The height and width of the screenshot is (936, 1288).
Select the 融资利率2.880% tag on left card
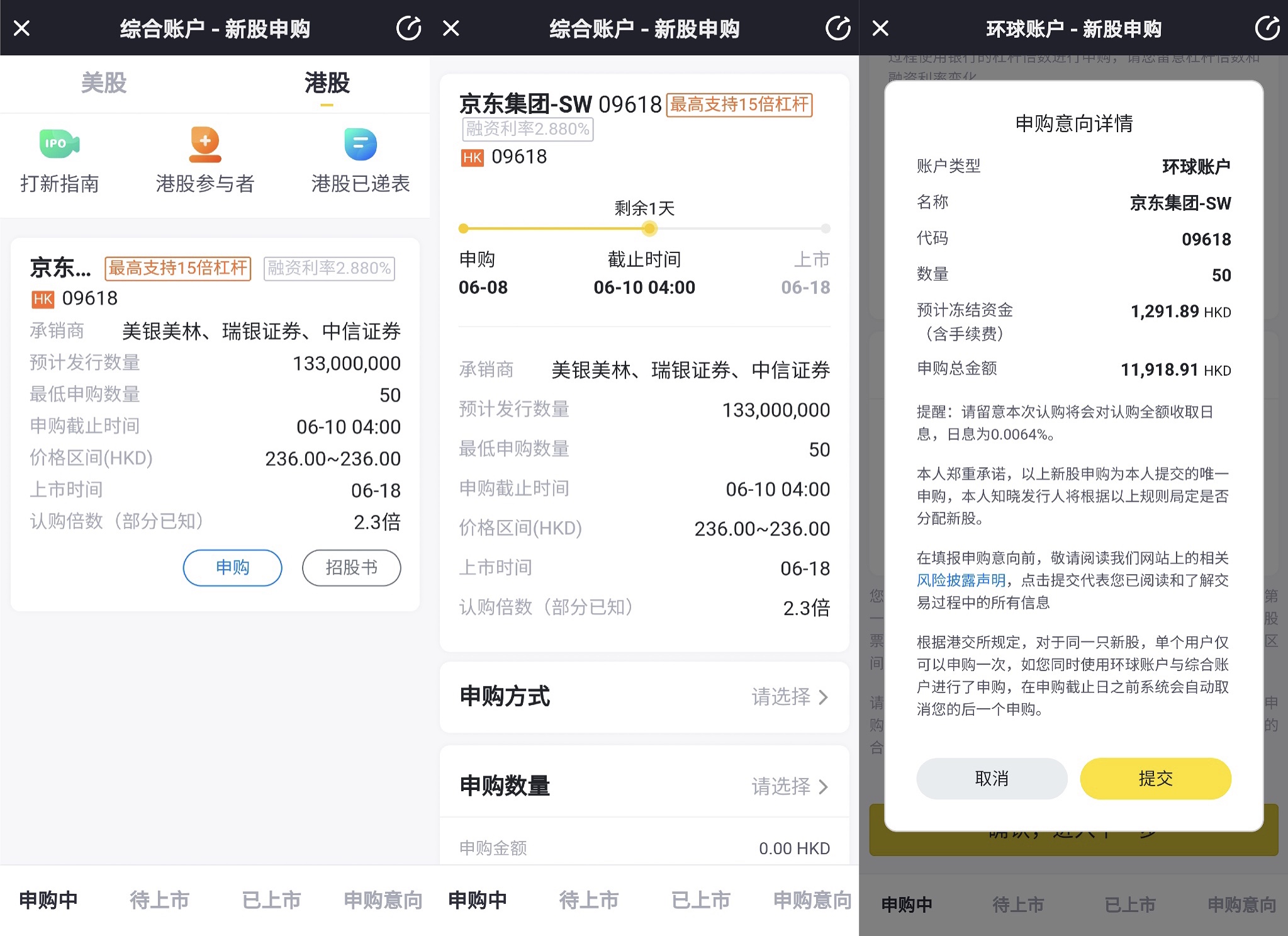tap(329, 268)
